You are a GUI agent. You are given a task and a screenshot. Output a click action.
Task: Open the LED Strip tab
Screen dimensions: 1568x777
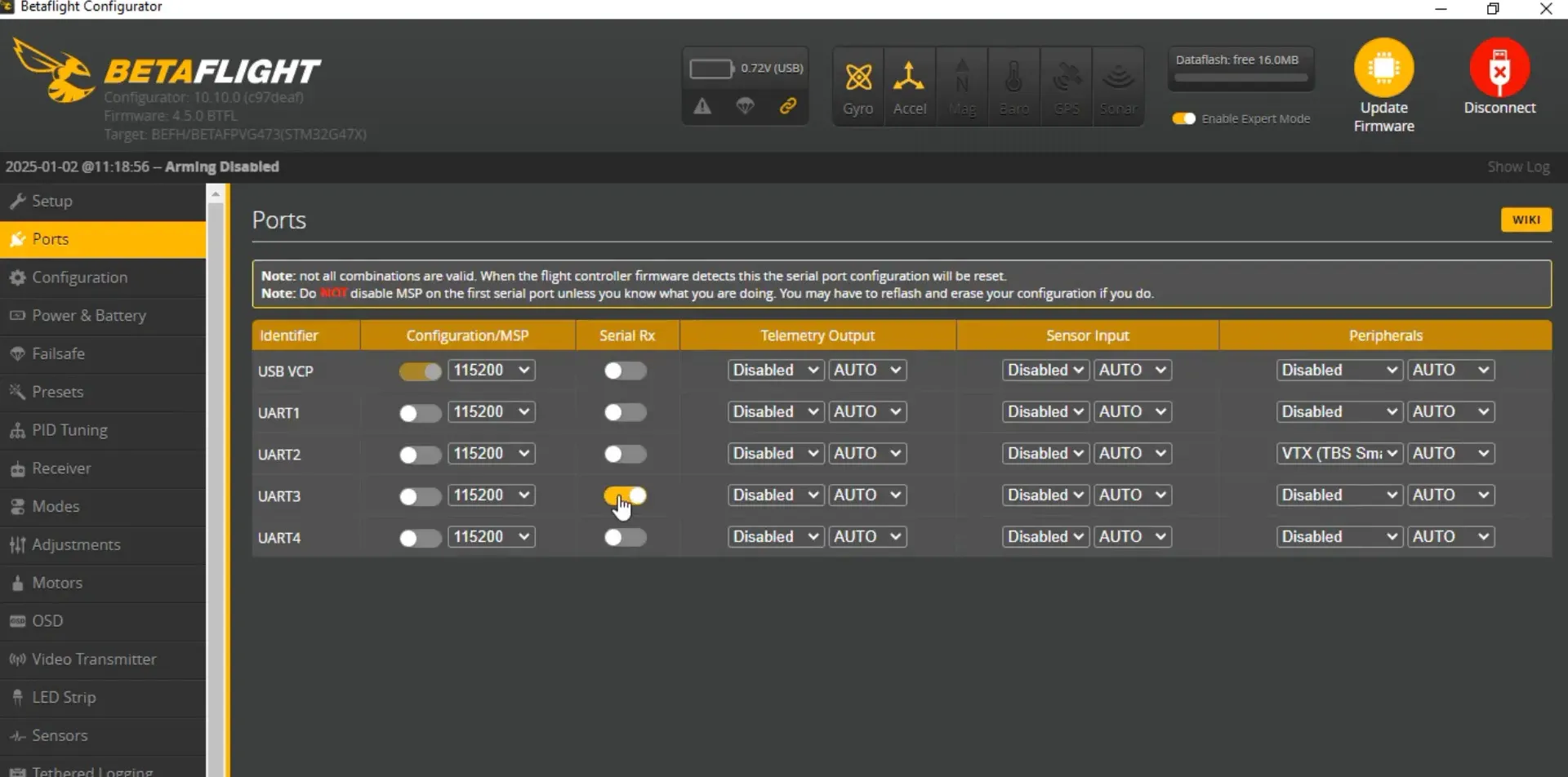103,698
